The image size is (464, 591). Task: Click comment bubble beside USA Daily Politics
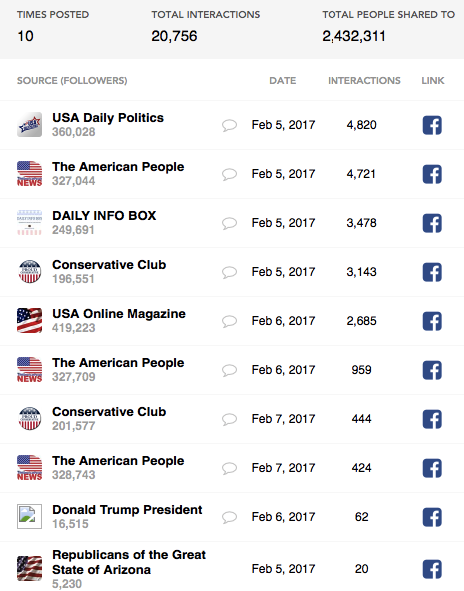pos(229,125)
